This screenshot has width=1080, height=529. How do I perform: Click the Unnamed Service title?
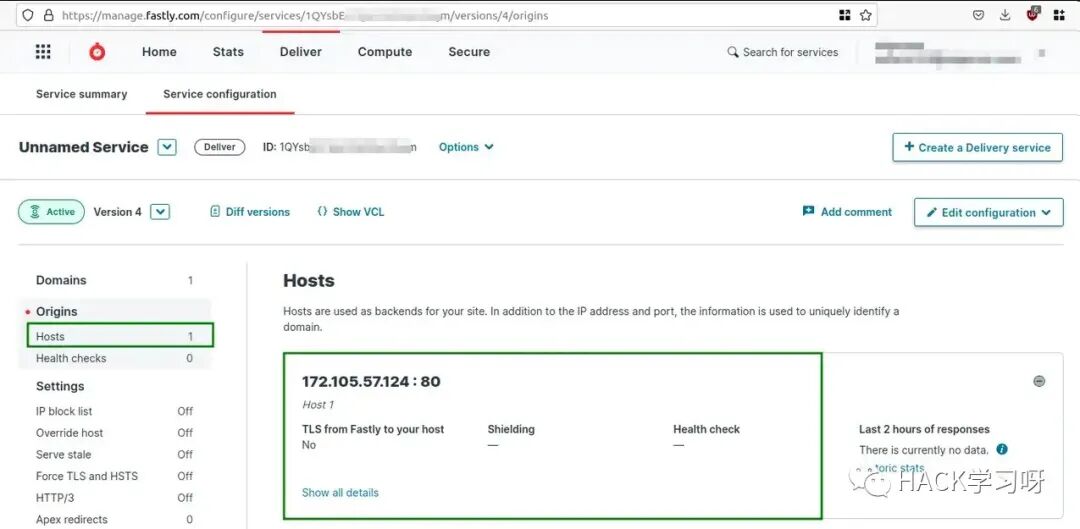(x=83, y=147)
